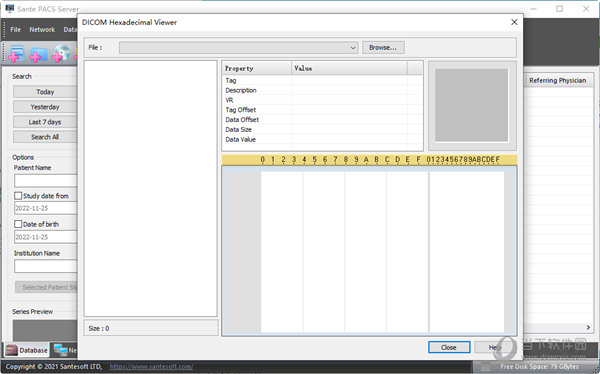The width and height of the screenshot is (600, 374).
Task: Click the Last 7 days button
Action: pyautogui.click(x=45, y=122)
